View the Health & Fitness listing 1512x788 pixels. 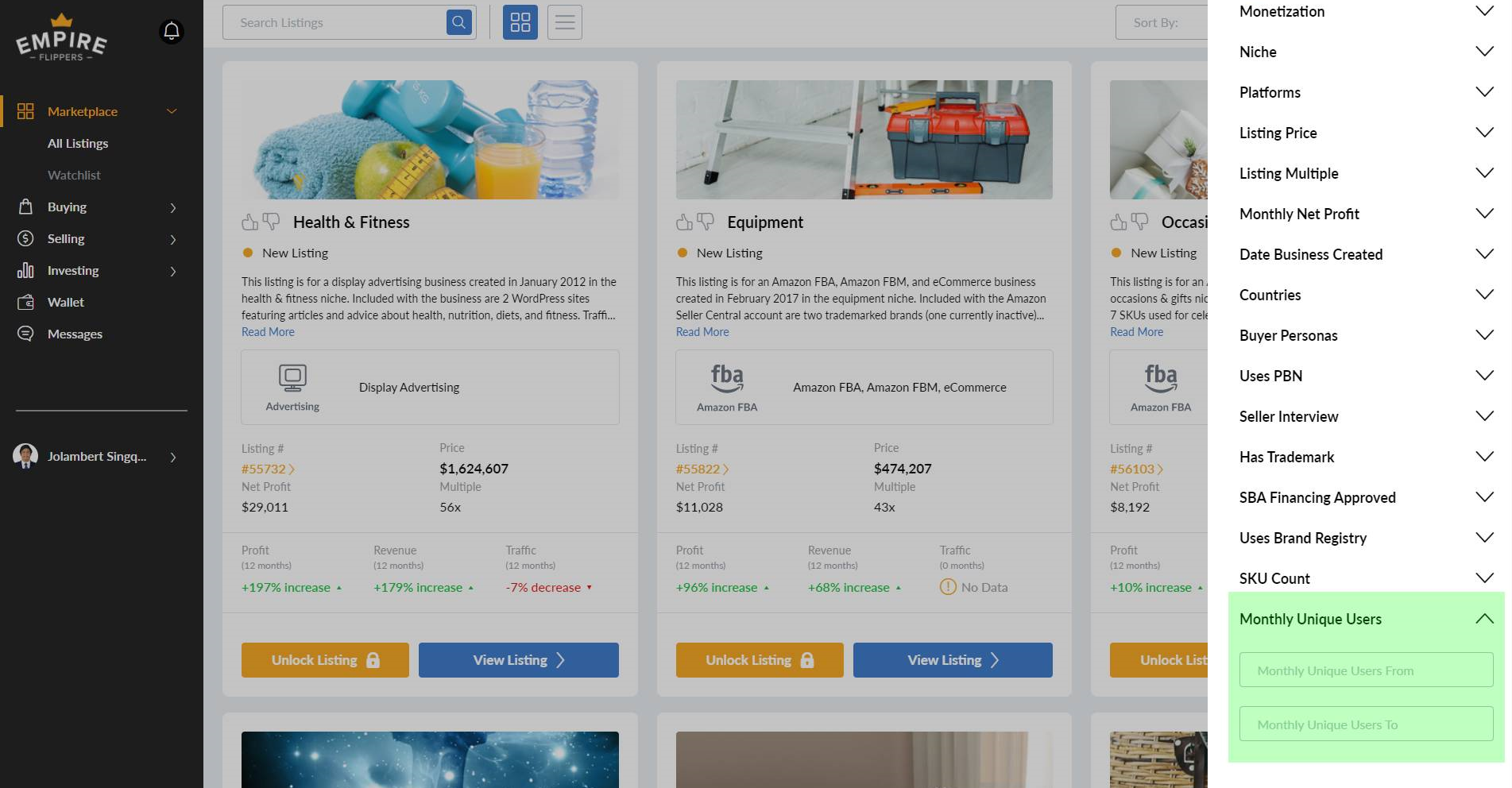[x=519, y=660]
